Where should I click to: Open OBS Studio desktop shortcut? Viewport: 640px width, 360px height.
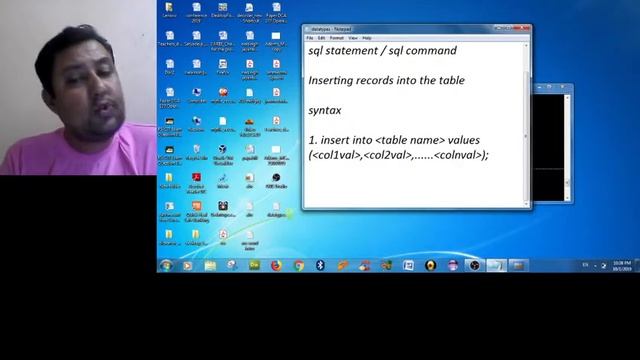click(276, 181)
